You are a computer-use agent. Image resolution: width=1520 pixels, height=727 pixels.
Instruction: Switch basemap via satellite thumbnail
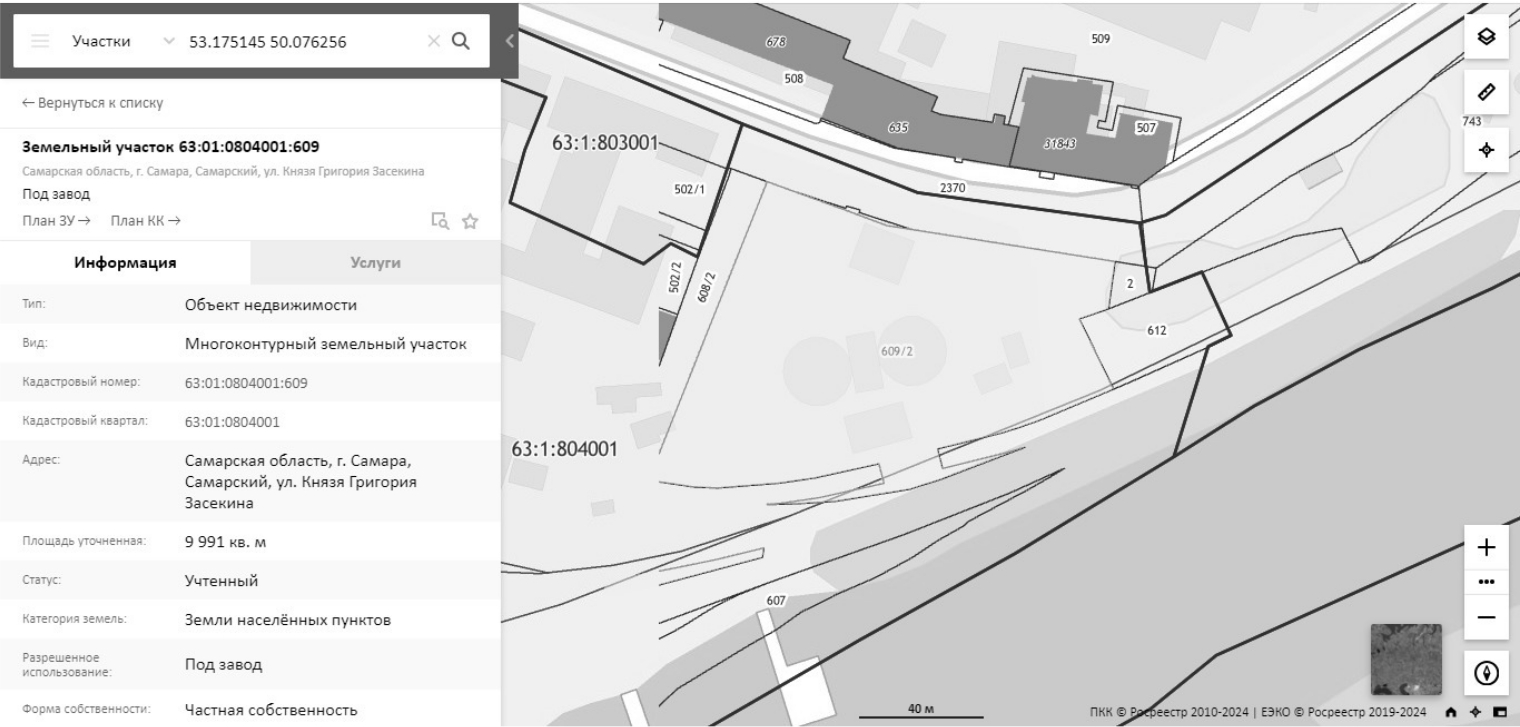(1405, 660)
